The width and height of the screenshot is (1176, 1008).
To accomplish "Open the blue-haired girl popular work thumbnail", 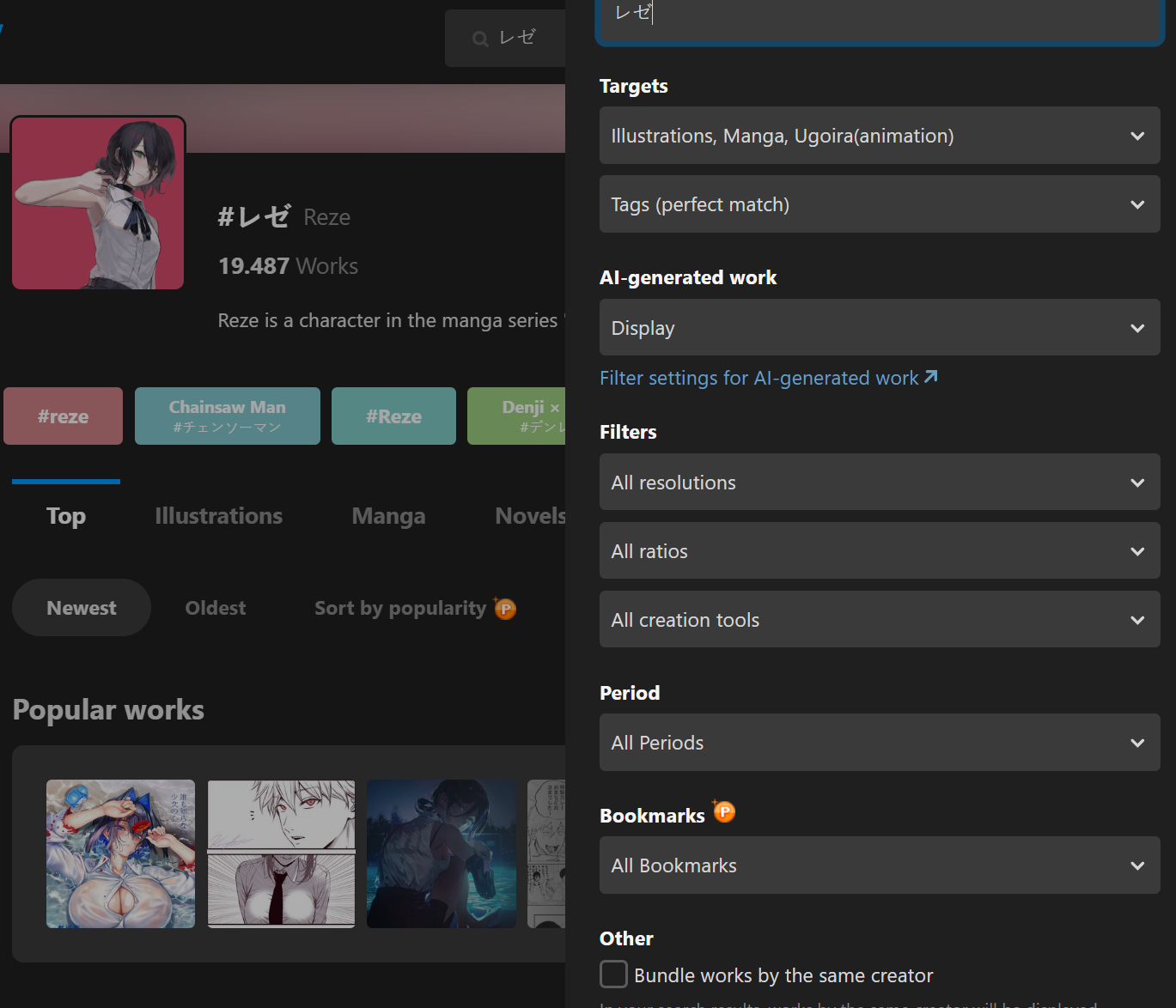I will 120,853.
